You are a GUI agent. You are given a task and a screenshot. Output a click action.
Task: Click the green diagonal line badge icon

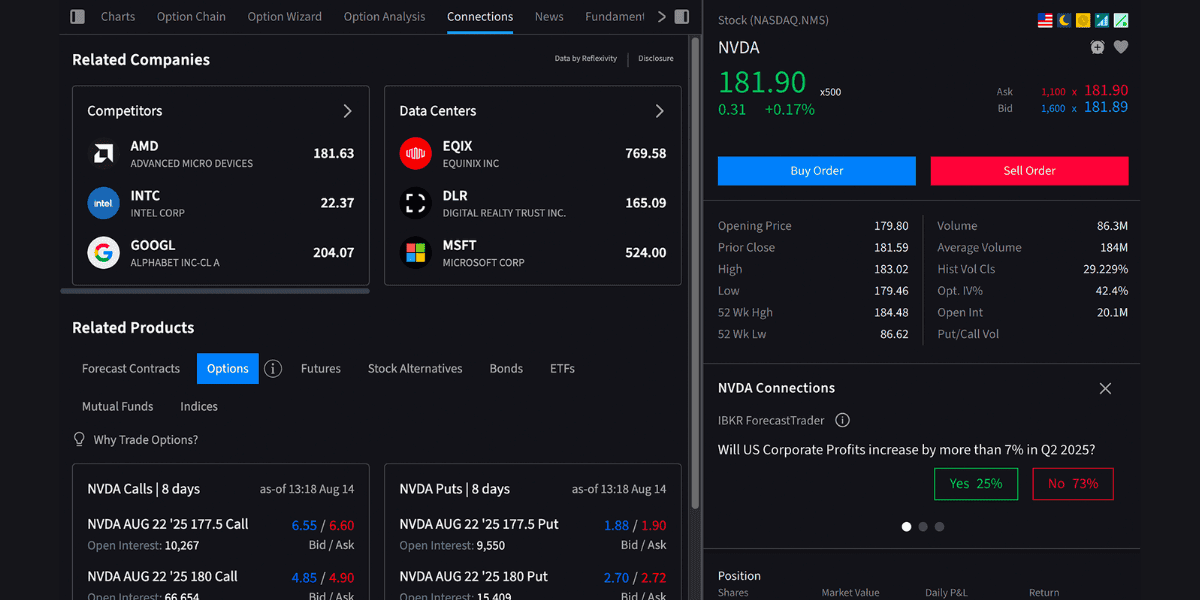(1121, 20)
